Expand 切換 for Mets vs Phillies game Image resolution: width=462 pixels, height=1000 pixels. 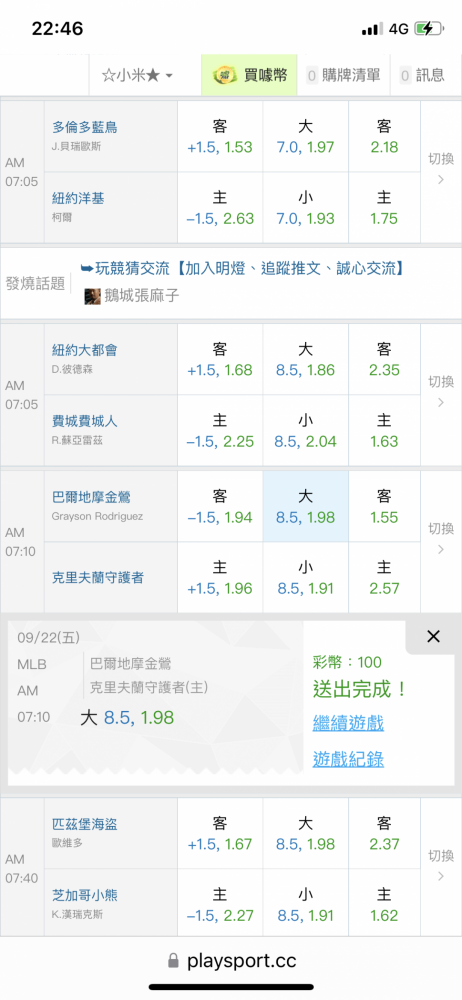tap(441, 394)
